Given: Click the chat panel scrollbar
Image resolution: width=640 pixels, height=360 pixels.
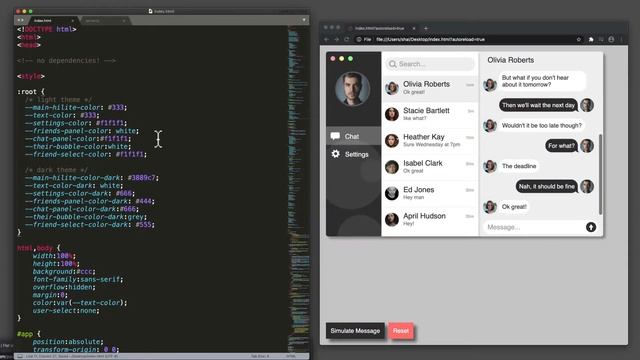Looking at the screenshot, I should 600,174.
